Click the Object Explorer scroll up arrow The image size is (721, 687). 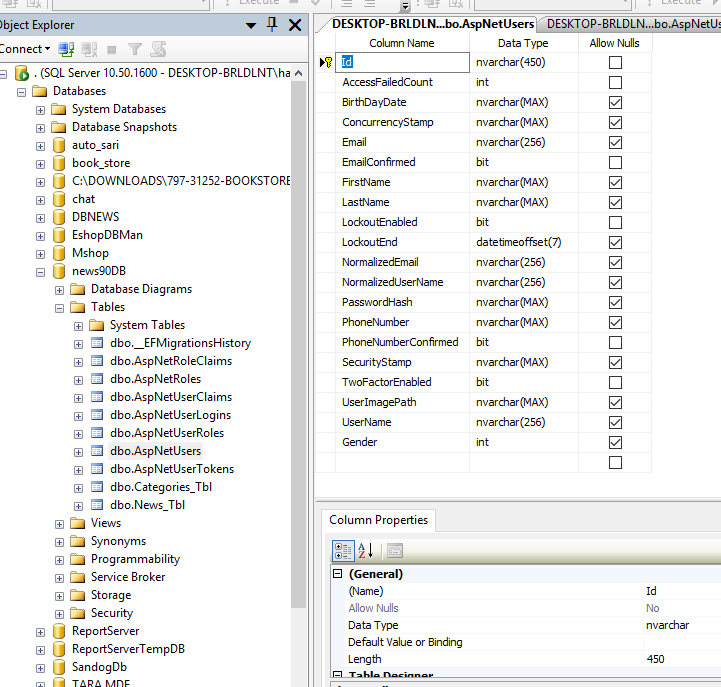298,73
